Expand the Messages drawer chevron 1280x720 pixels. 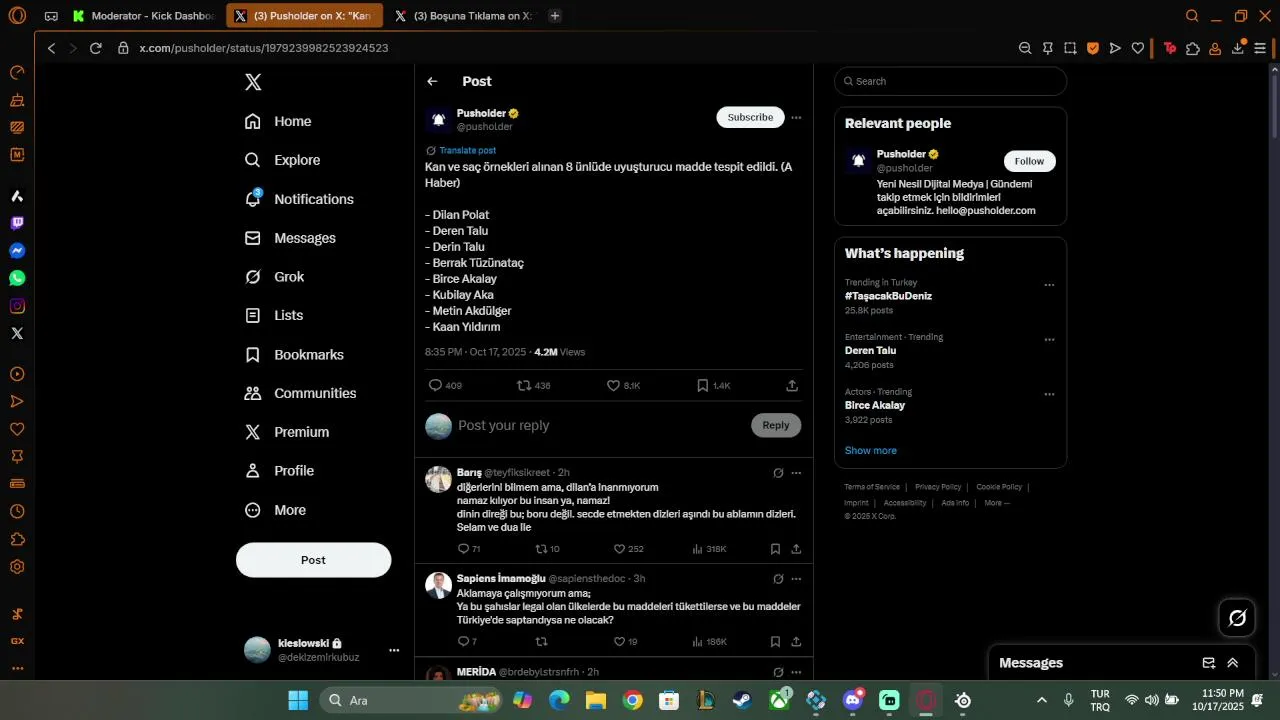1233,663
